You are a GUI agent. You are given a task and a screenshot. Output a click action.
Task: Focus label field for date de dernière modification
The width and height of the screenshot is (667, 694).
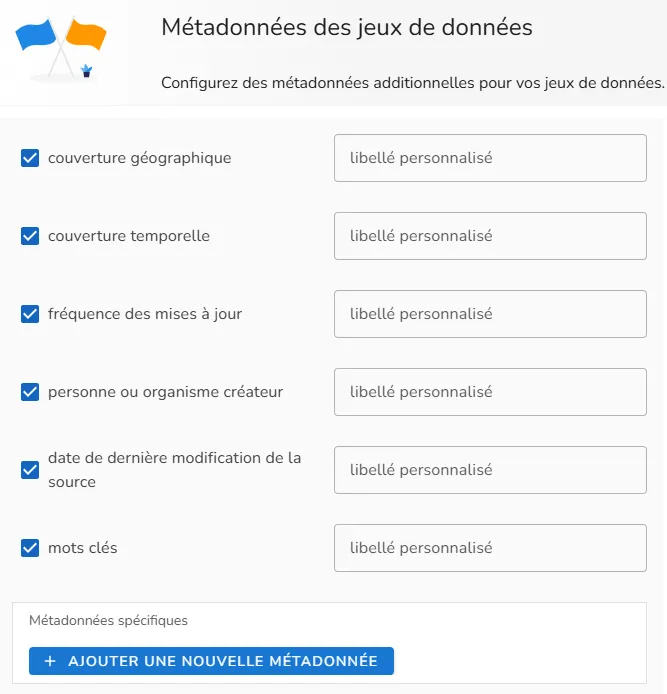(x=490, y=470)
